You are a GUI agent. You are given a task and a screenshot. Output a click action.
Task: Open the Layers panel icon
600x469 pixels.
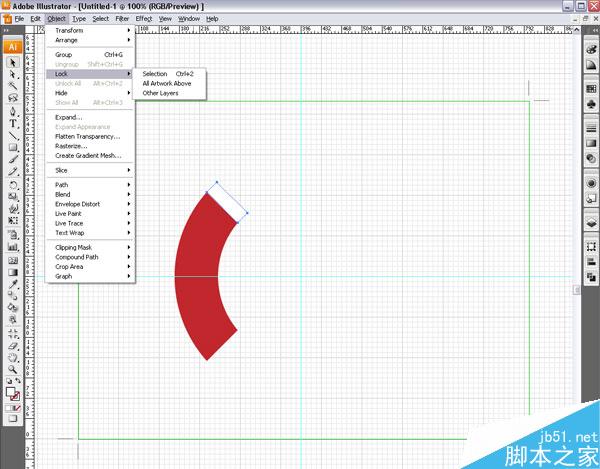coord(591,223)
